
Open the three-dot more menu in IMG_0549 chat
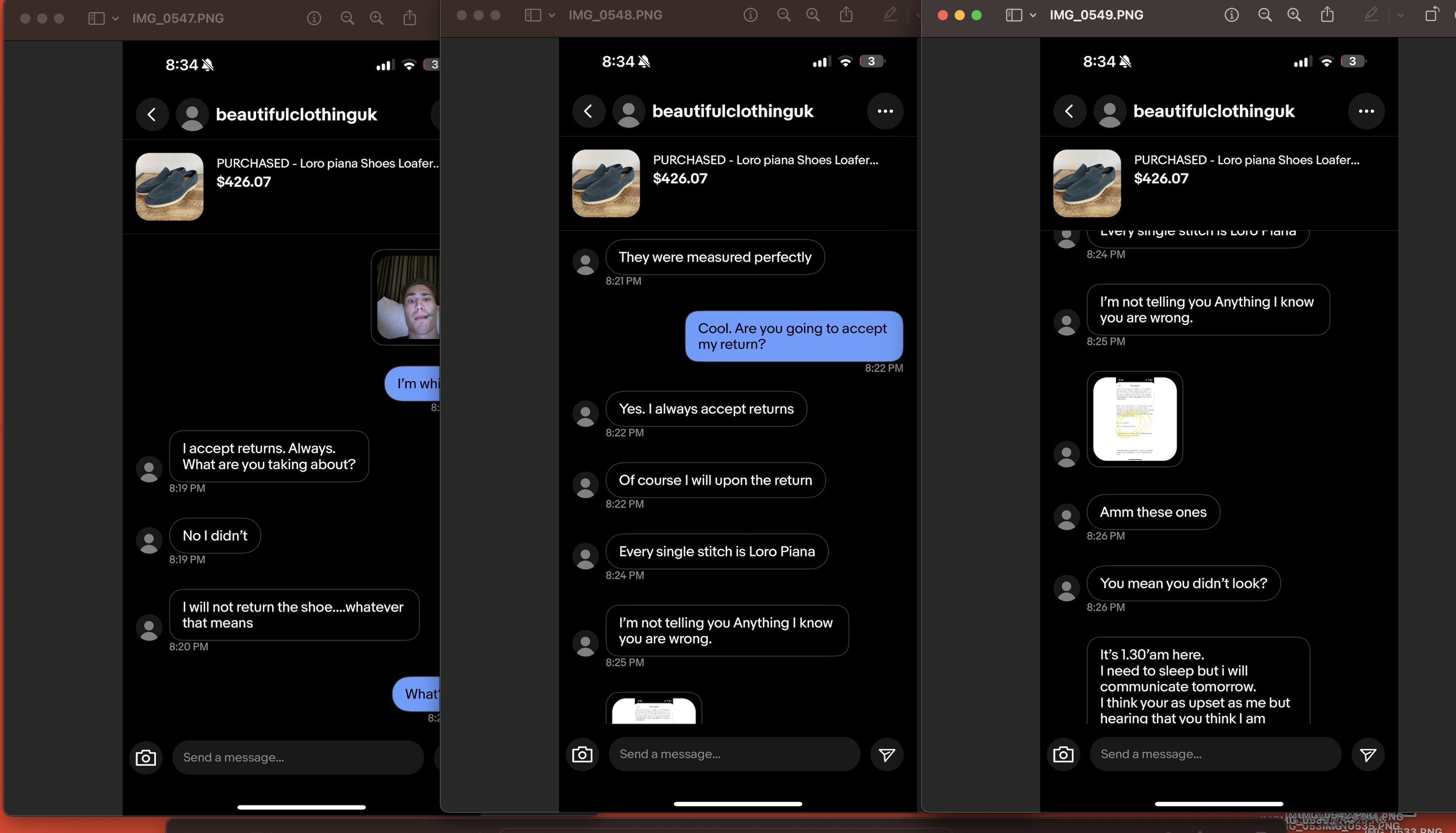(x=1367, y=111)
